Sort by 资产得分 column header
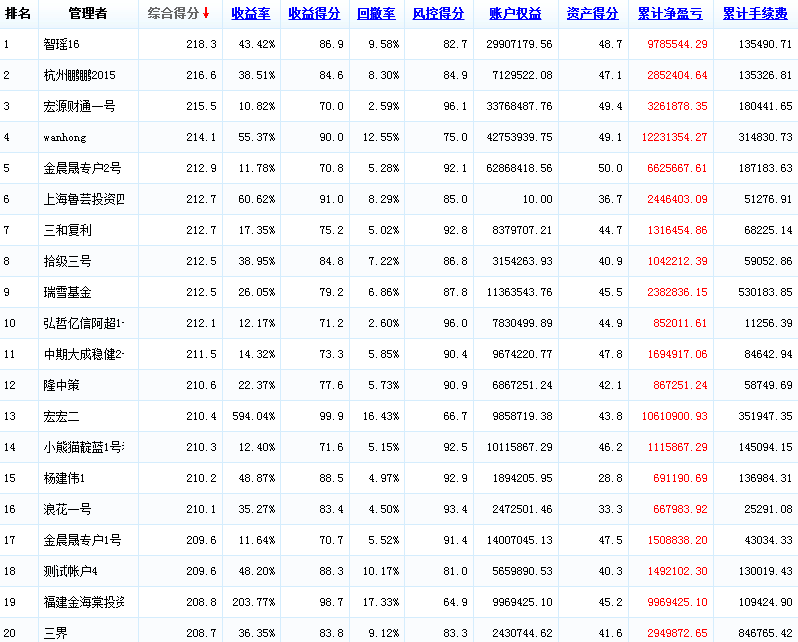This screenshot has height=642, width=798. coord(592,14)
